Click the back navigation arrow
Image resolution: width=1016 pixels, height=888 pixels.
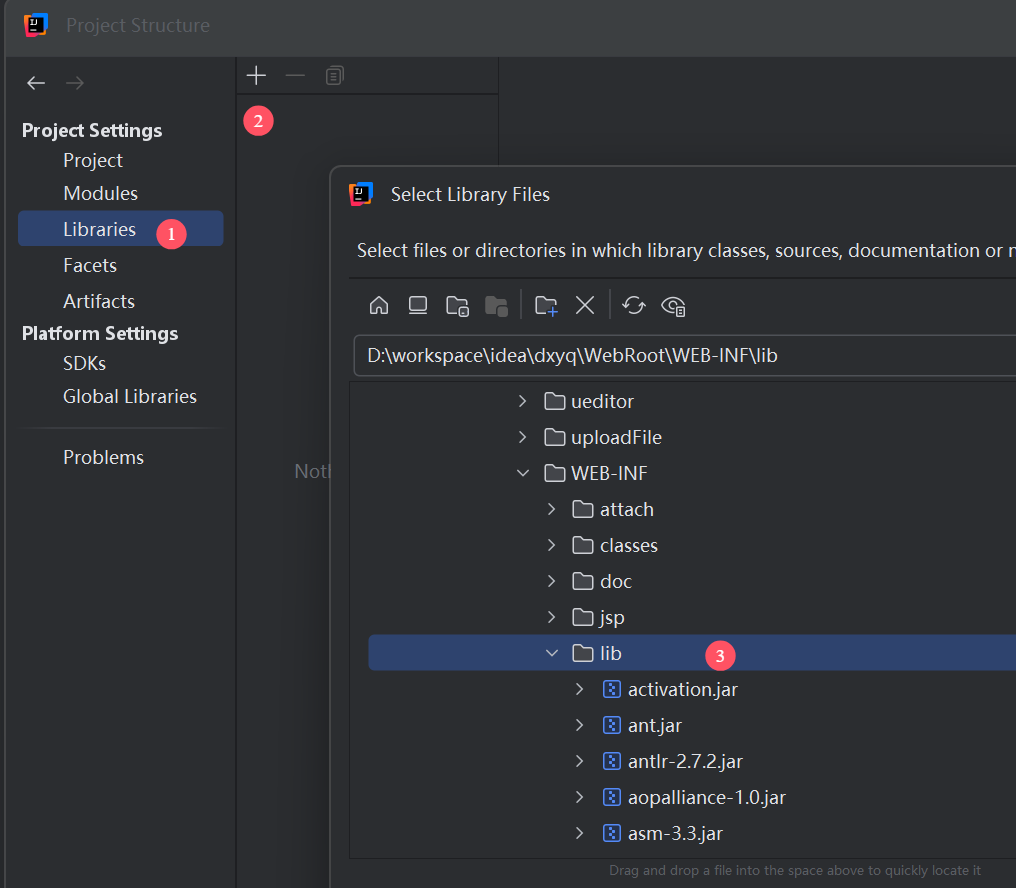coord(36,83)
